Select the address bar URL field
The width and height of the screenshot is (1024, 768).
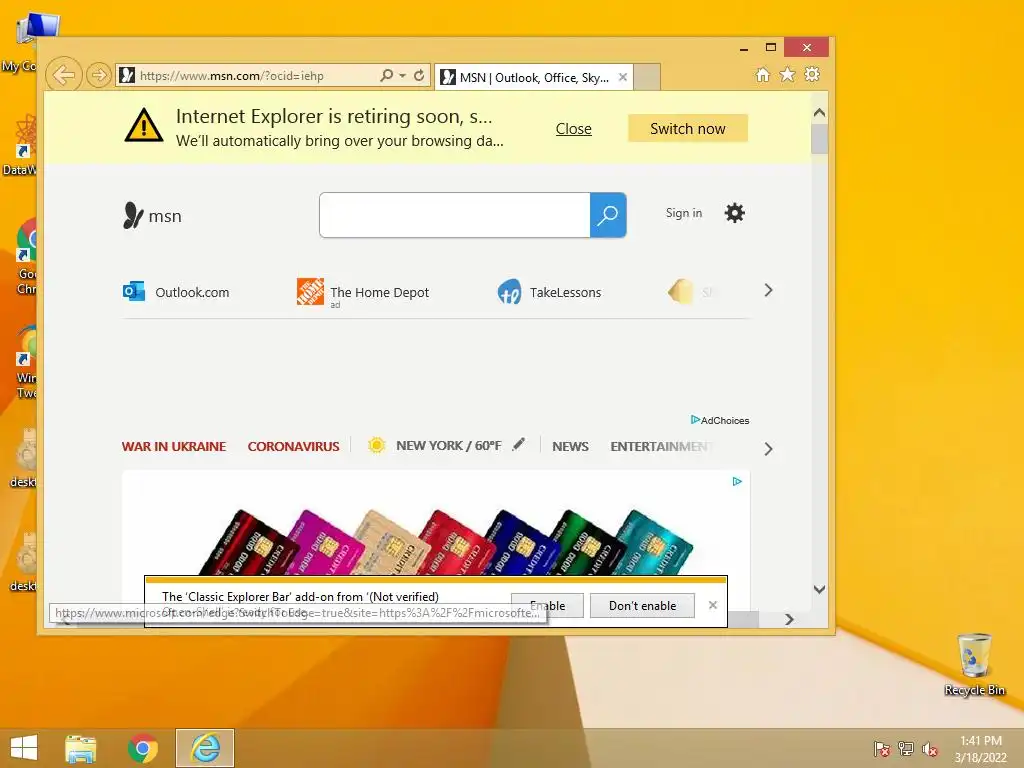(248, 75)
